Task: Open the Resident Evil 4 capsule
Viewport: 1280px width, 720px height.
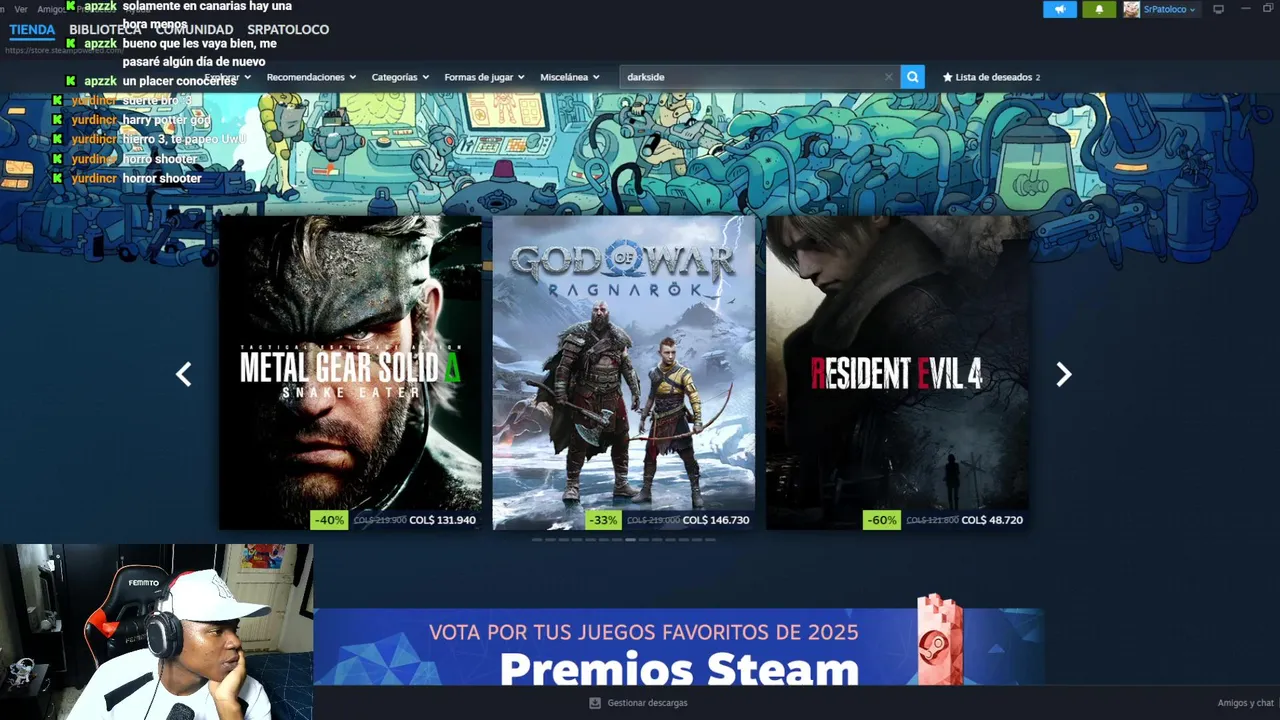Action: click(x=897, y=372)
